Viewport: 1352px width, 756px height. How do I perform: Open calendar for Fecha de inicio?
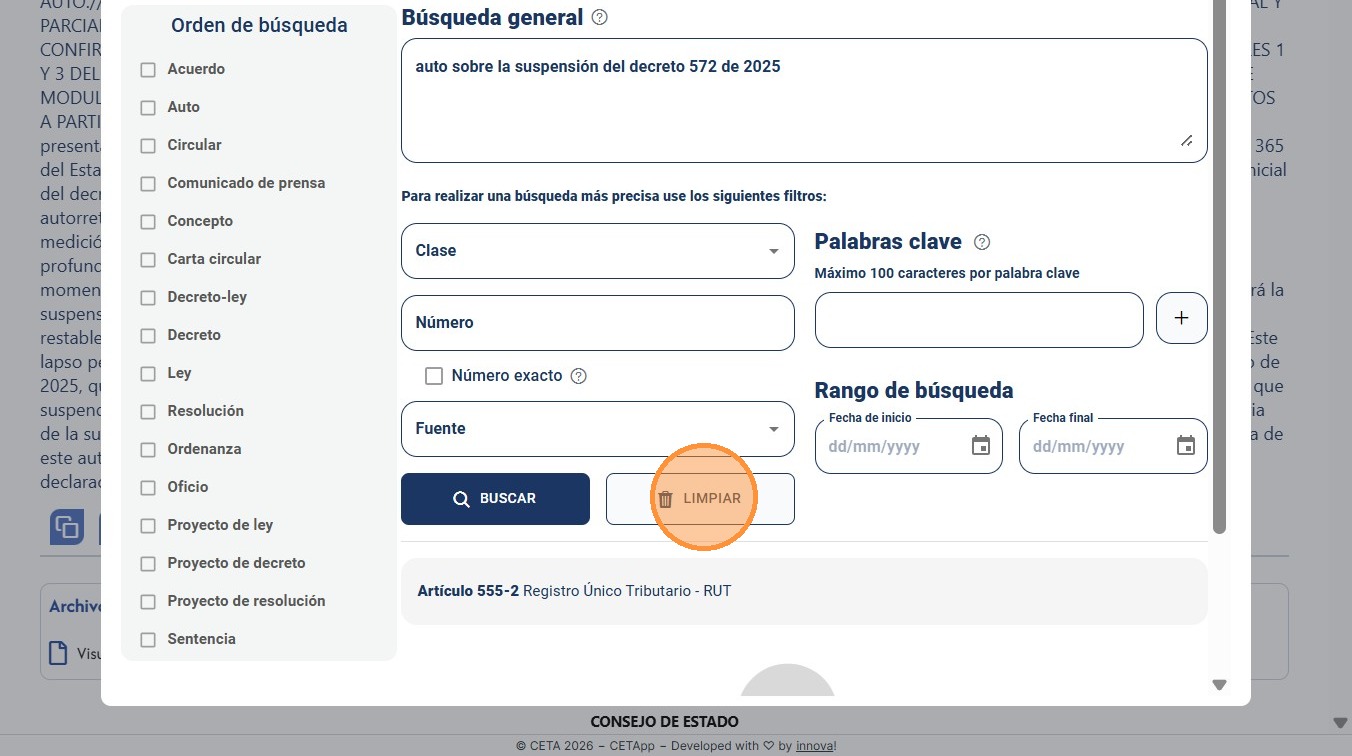(981, 446)
